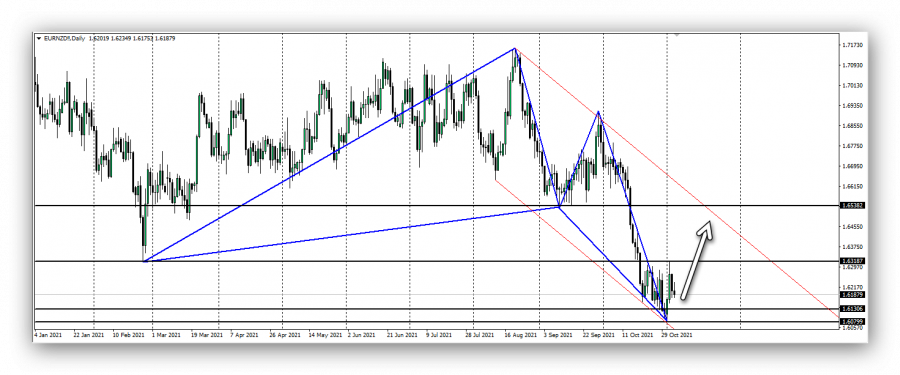The image size is (900, 375).
Task: Click the 1.60799 support level price label
Action: tap(853, 322)
